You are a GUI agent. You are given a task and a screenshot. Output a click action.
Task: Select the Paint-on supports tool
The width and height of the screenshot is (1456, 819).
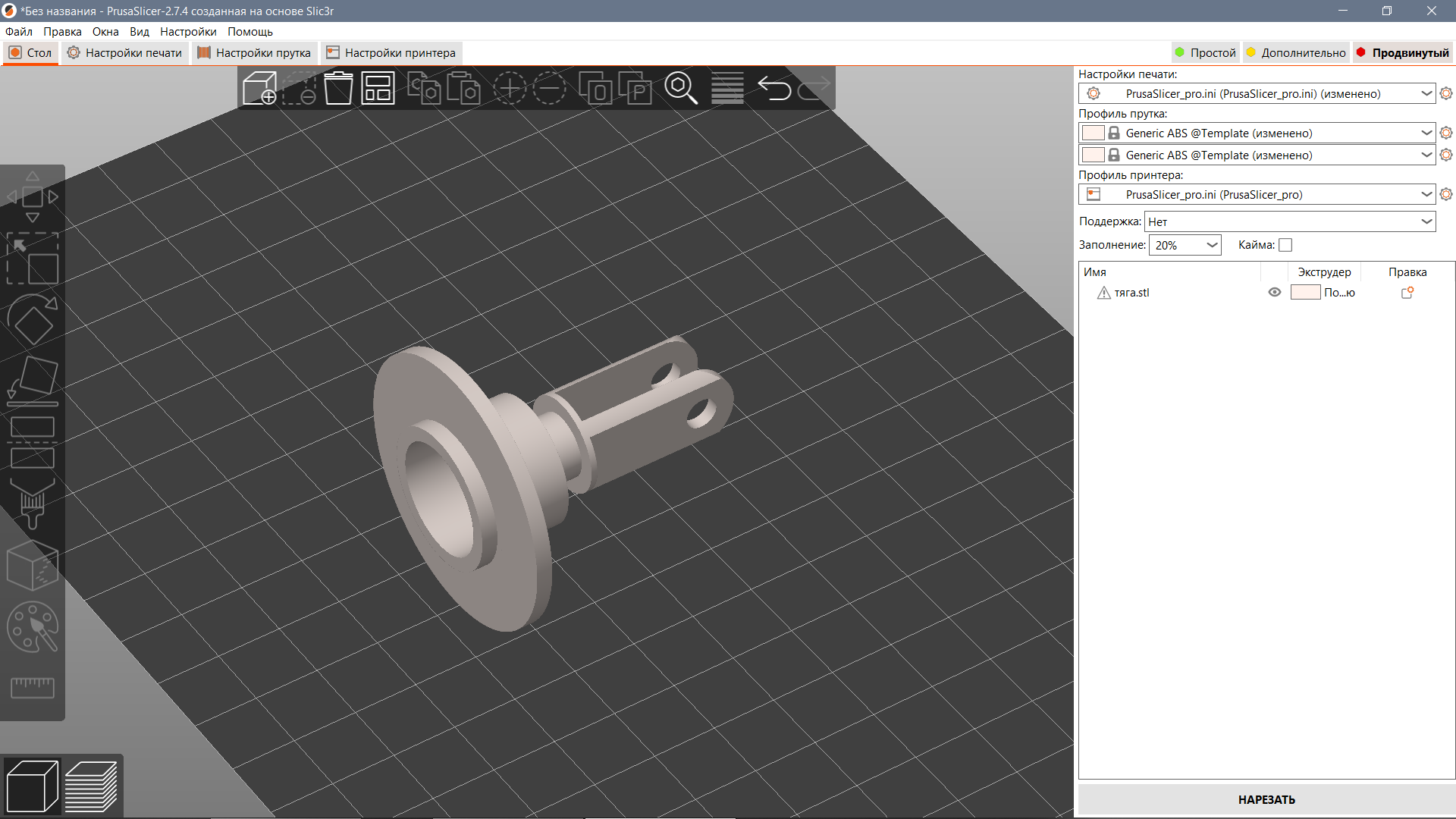tap(33, 504)
